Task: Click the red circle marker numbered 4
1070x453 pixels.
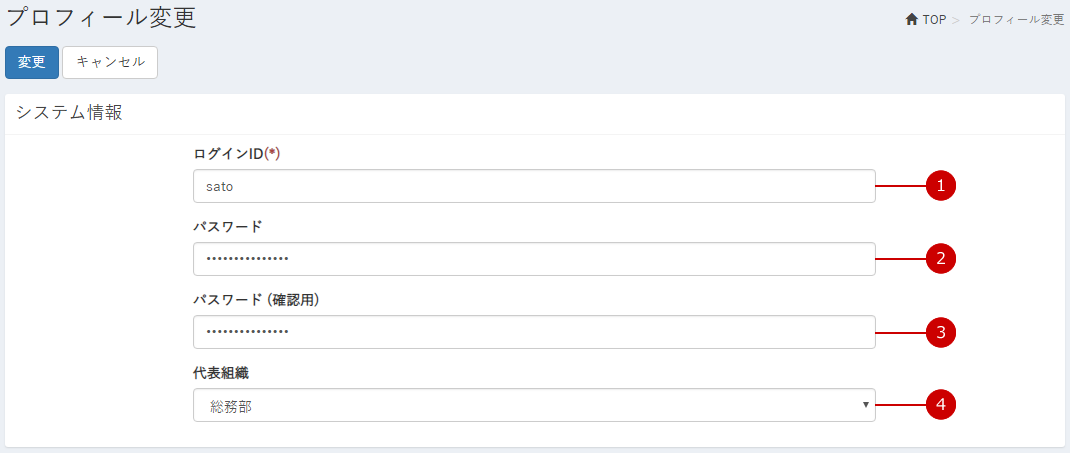Action: tap(940, 405)
